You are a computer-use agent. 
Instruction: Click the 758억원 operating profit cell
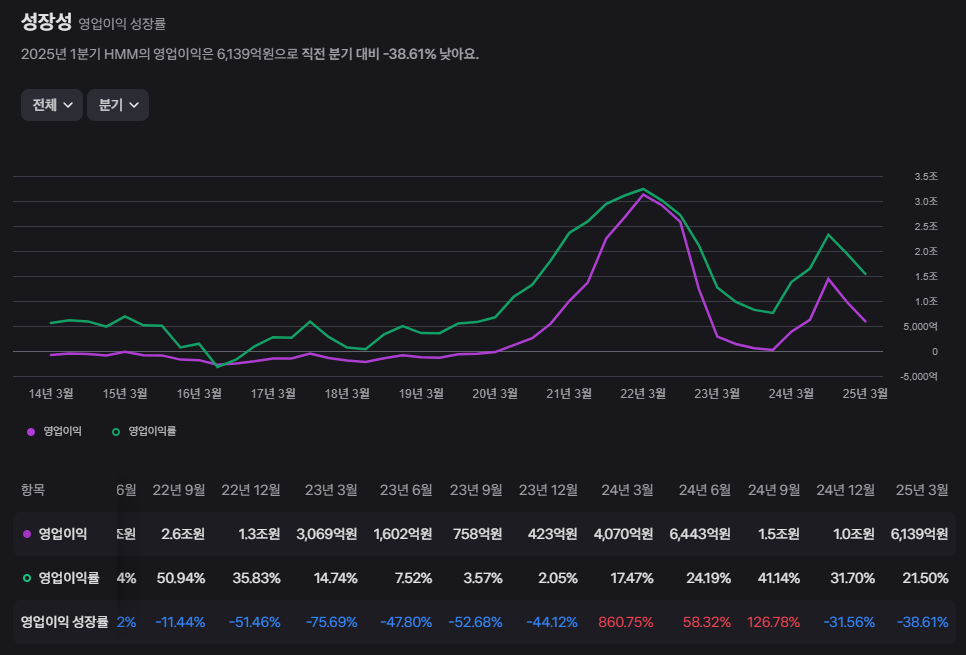click(477, 534)
